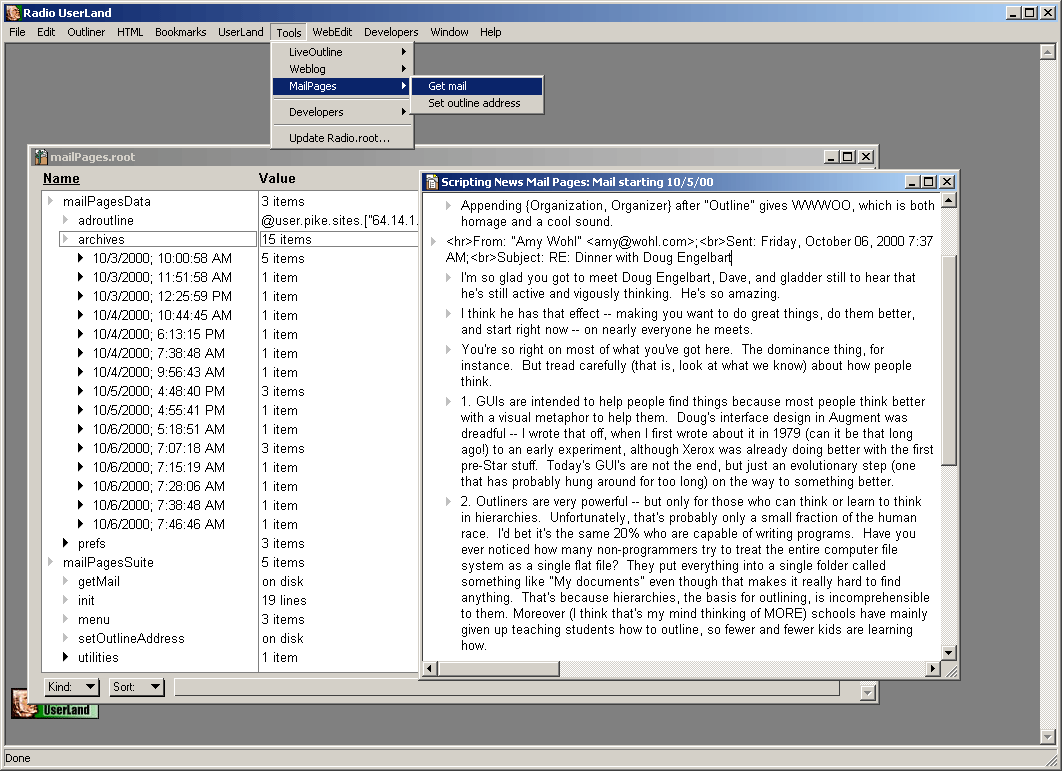Click the Scripting News Mail Pages window icon
Viewport: 1062px width, 771px height.
[x=431, y=182]
